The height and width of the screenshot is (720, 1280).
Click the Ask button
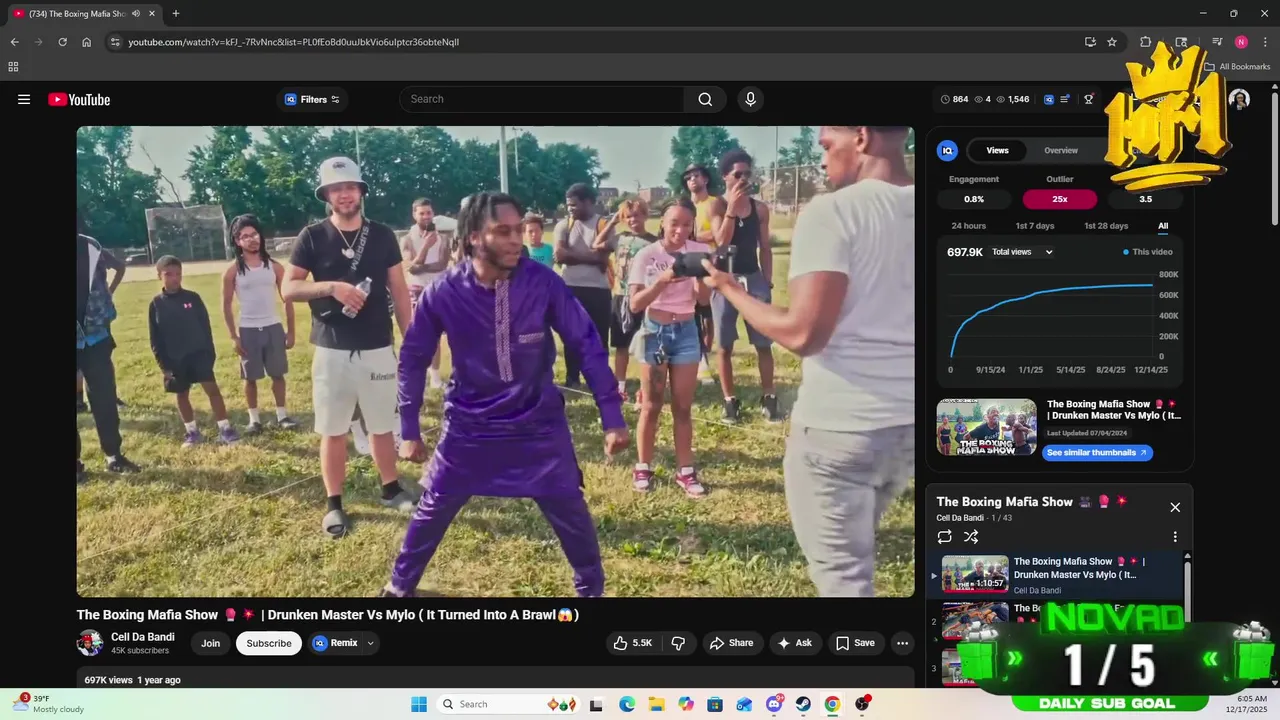(x=795, y=643)
